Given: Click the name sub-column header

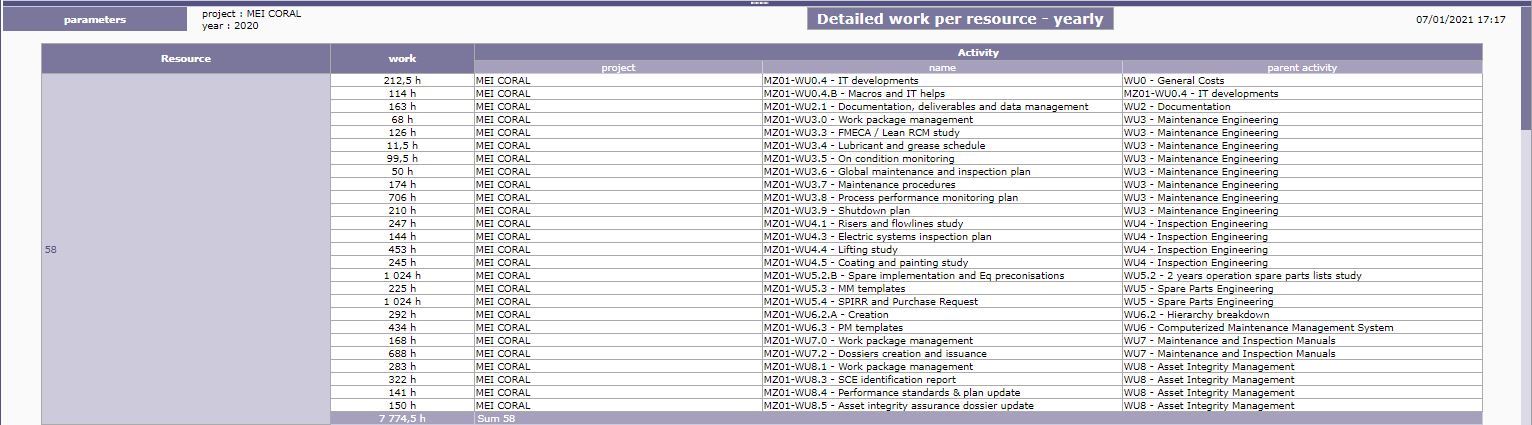Looking at the screenshot, I should pyautogui.click(x=941, y=68).
